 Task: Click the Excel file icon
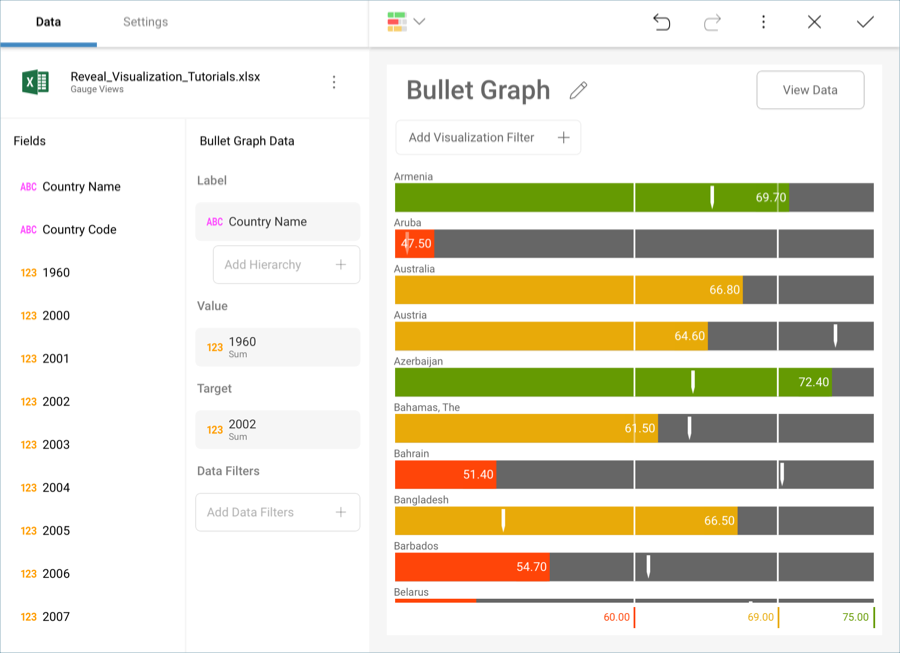36,82
